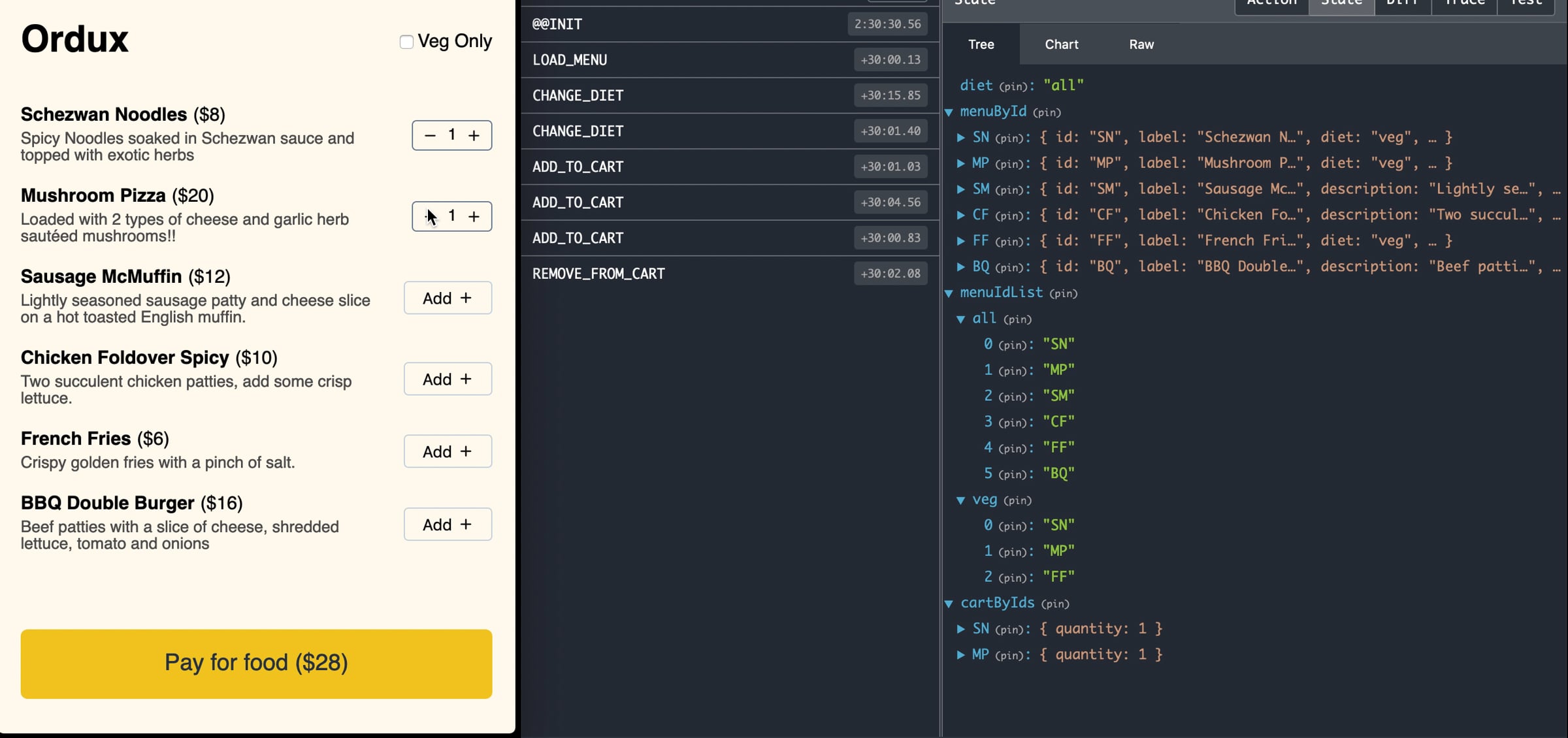Click index 2 value "SM" in all list
Image resolution: width=1568 pixels, height=738 pixels.
[x=1058, y=396]
